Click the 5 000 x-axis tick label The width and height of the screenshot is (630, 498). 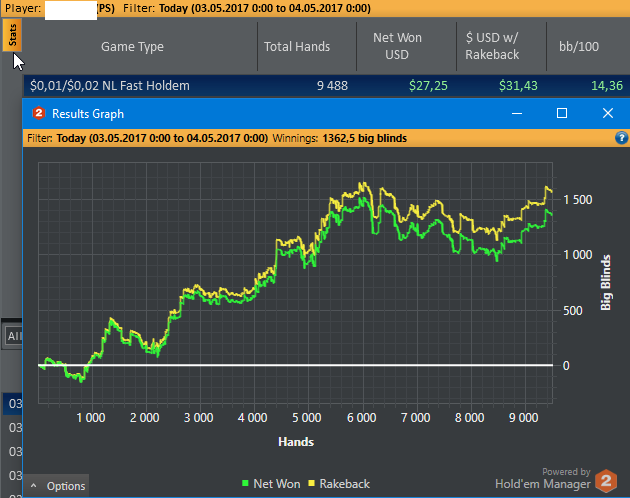[x=307, y=418]
